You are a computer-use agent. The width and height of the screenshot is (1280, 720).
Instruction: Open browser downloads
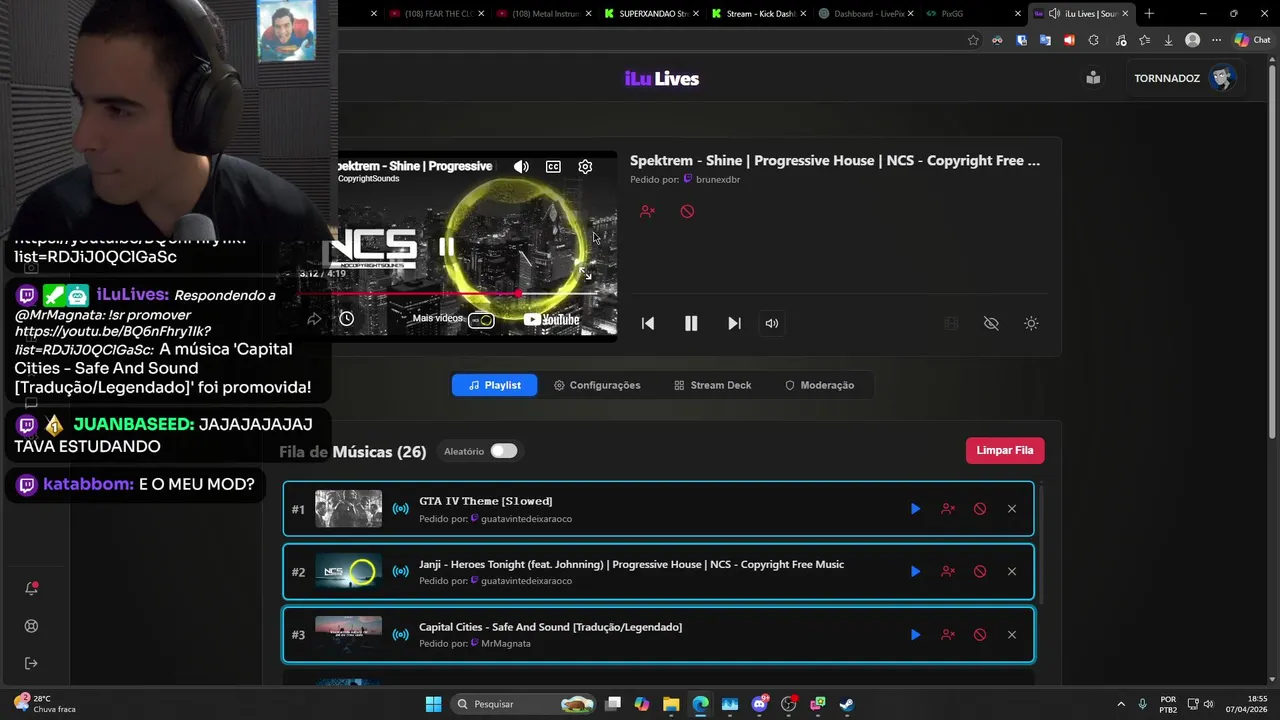(x=1168, y=40)
